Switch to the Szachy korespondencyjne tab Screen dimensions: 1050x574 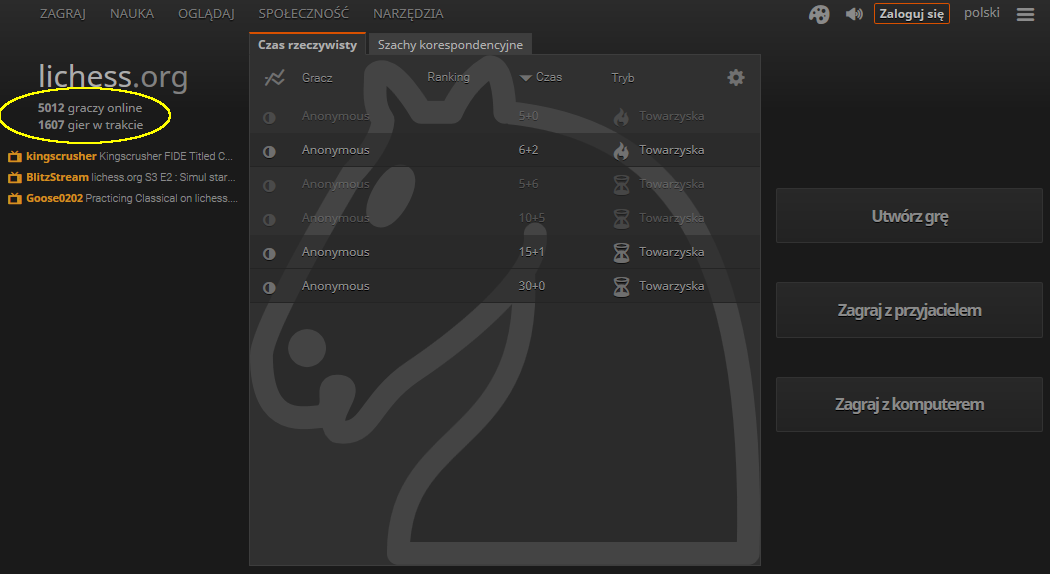tap(450, 44)
